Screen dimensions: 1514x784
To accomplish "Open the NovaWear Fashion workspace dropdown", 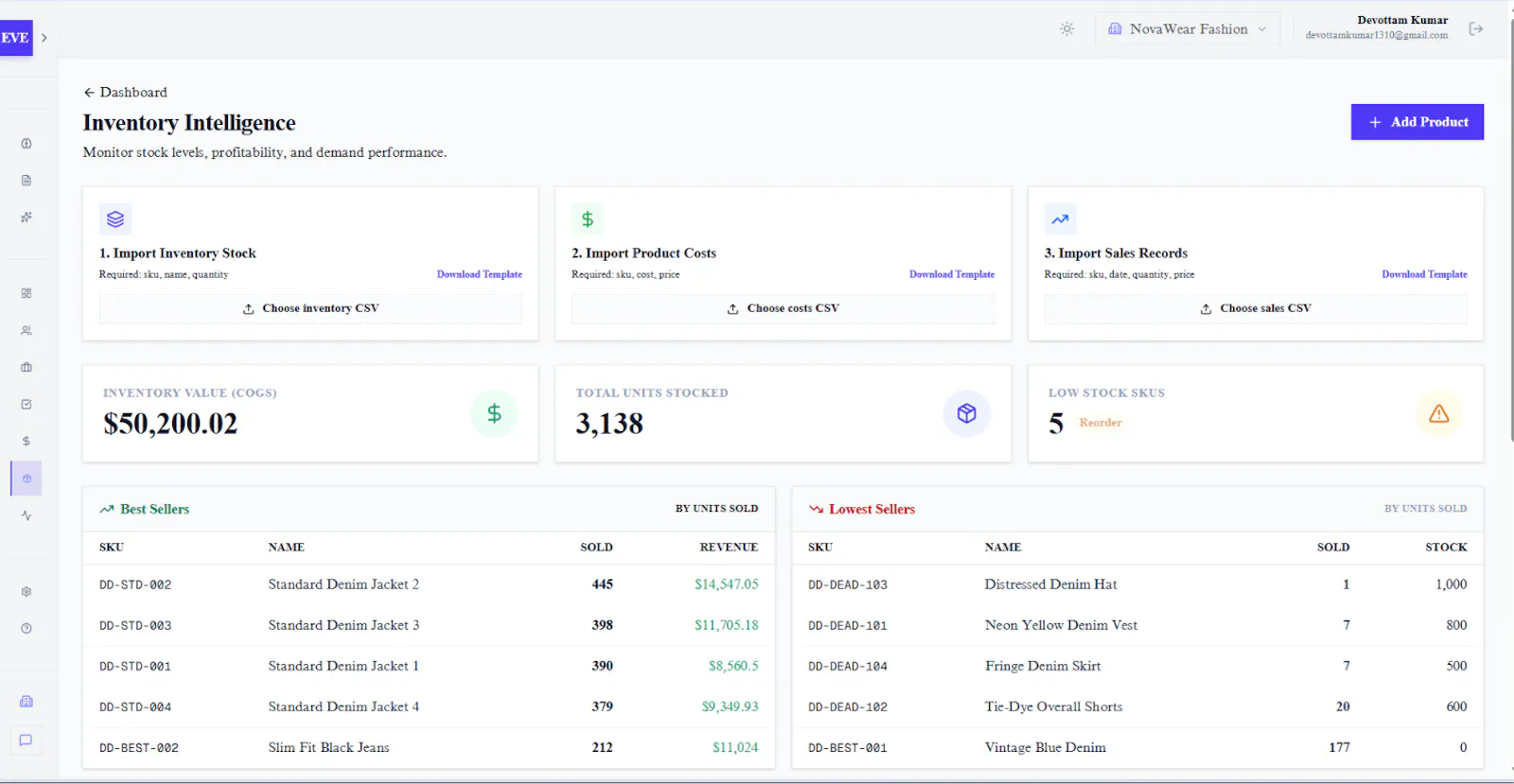I will tap(1187, 29).
